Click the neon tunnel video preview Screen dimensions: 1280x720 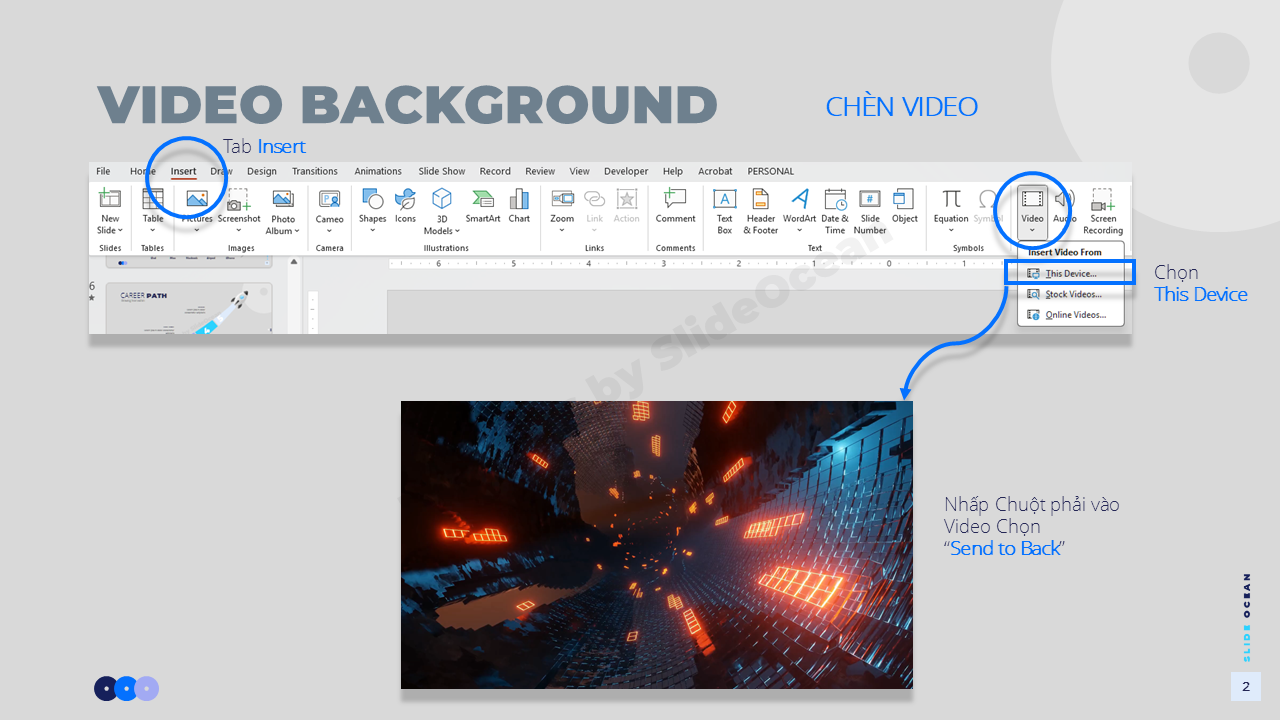[x=657, y=545]
